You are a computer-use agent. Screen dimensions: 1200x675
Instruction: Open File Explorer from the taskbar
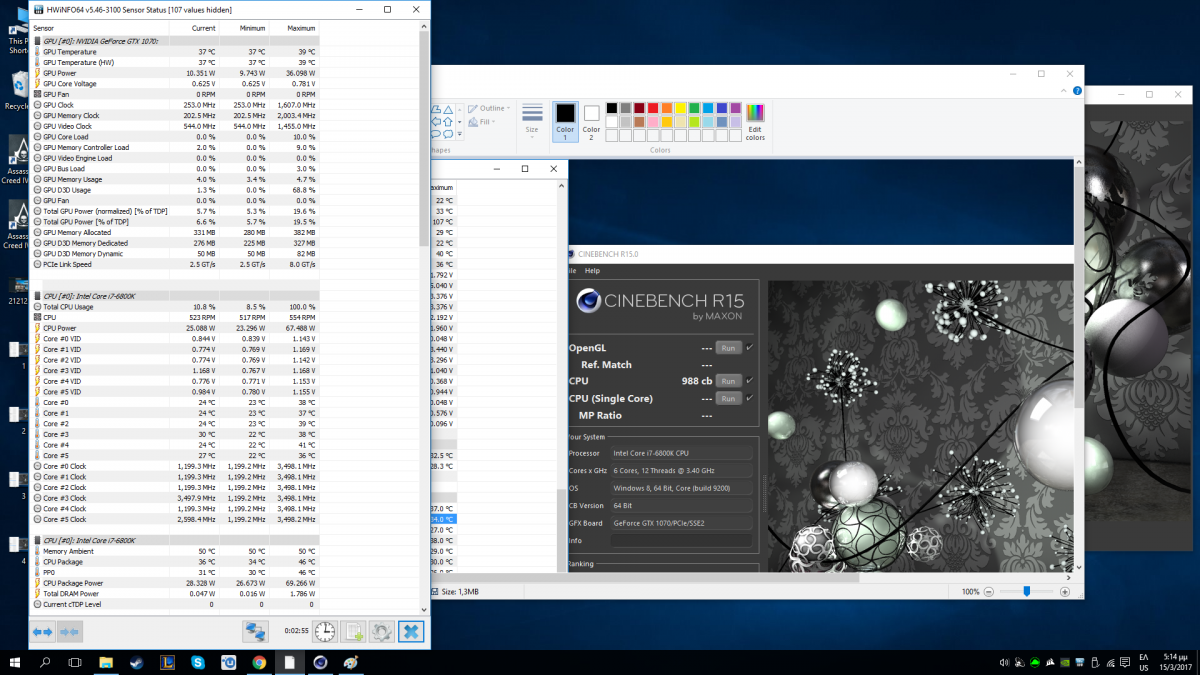pyautogui.click(x=106, y=661)
